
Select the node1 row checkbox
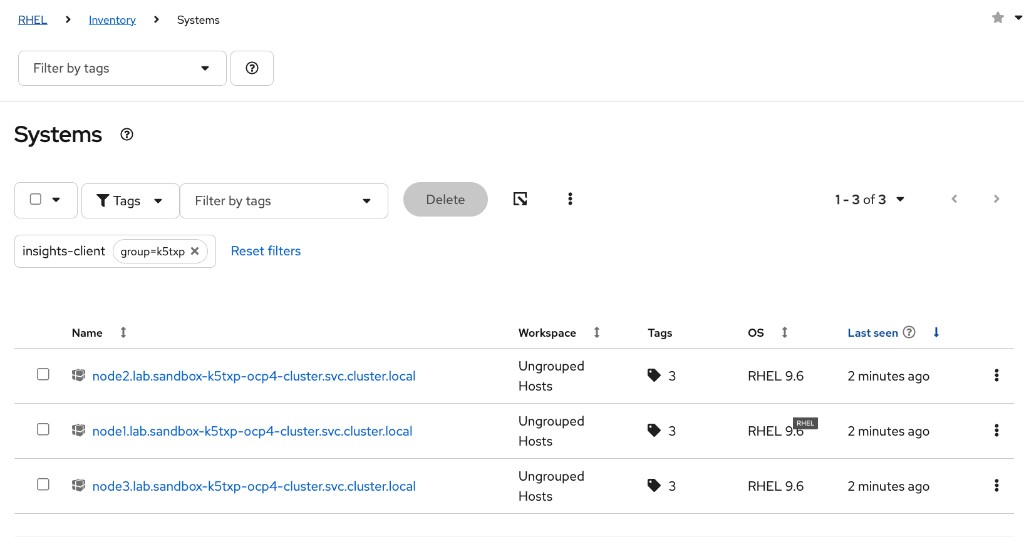click(x=43, y=429)
